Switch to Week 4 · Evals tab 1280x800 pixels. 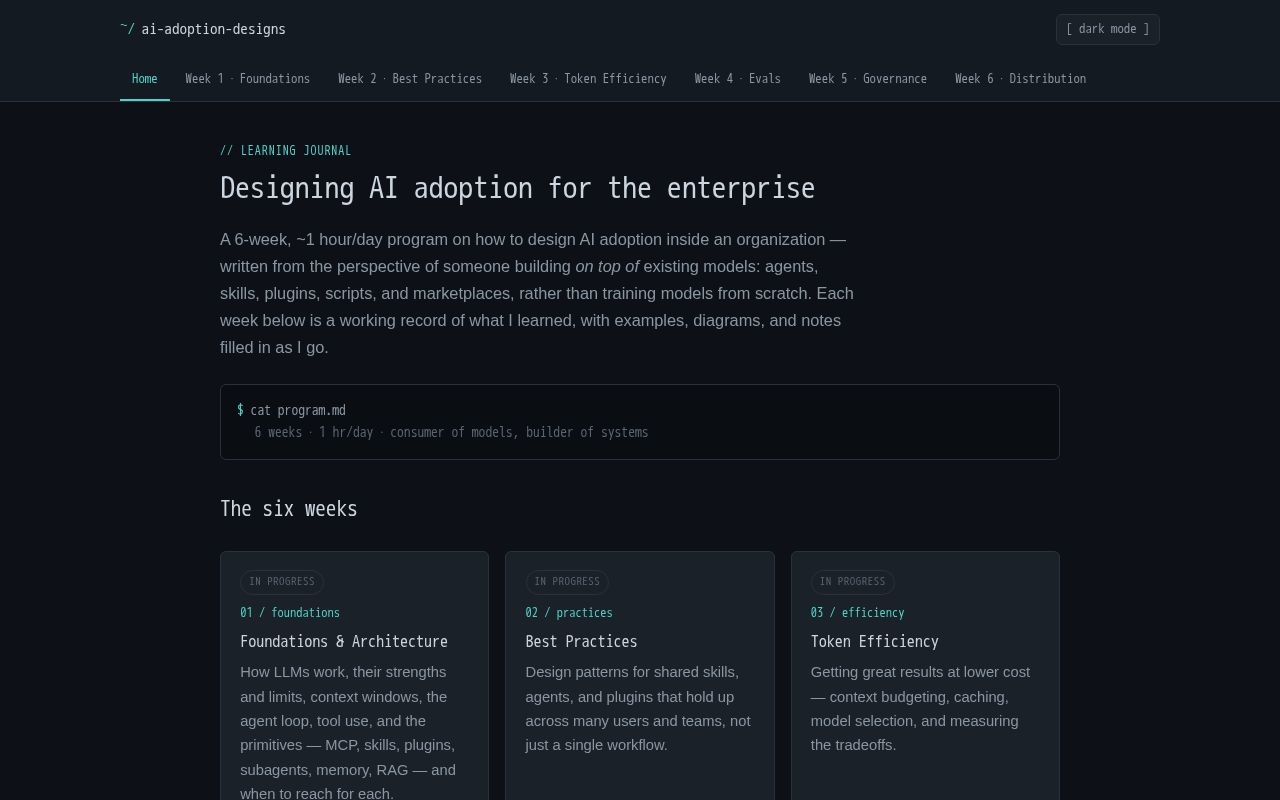click(738, 79)
